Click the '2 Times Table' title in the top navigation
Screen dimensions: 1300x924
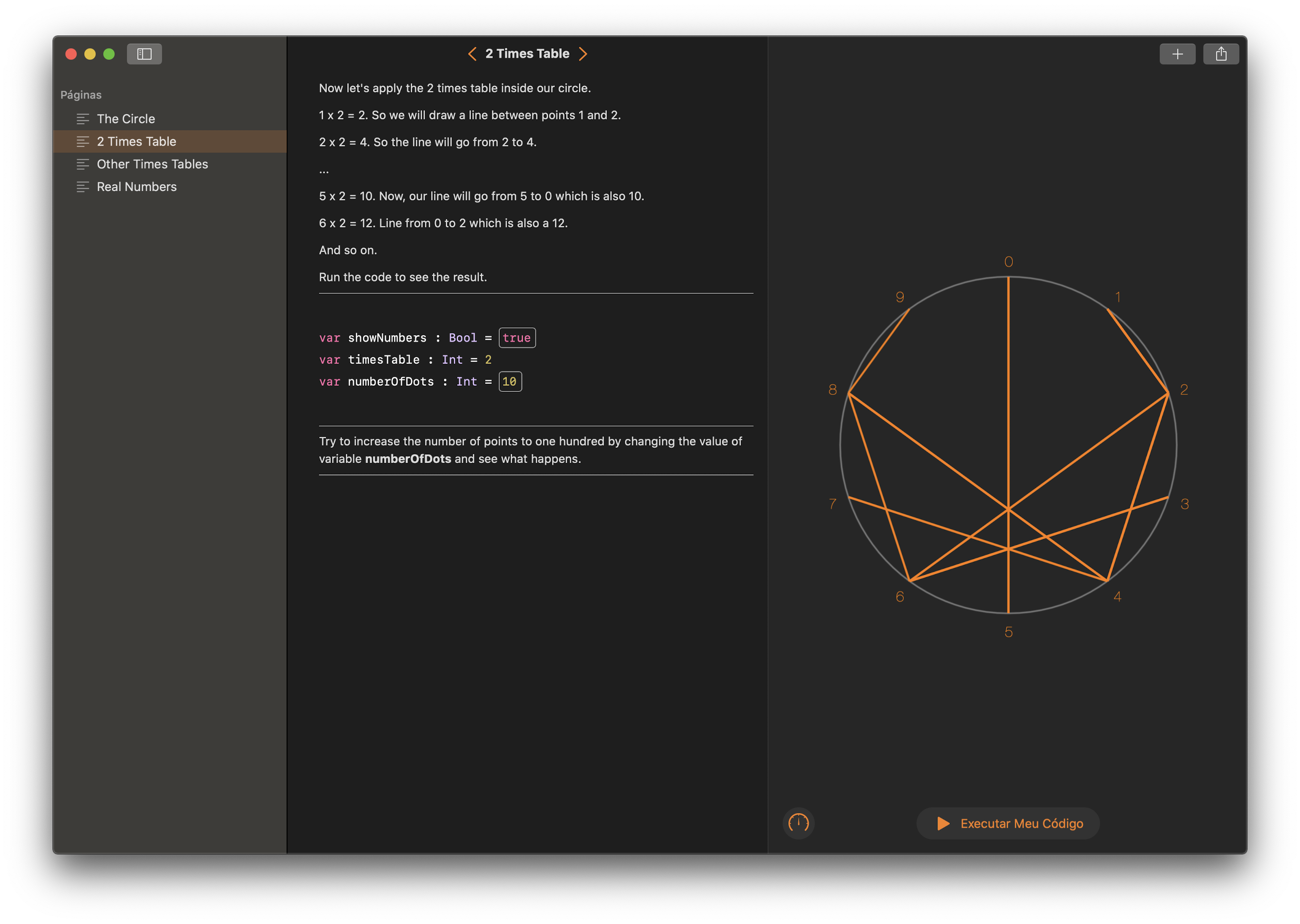pos(528,53)
